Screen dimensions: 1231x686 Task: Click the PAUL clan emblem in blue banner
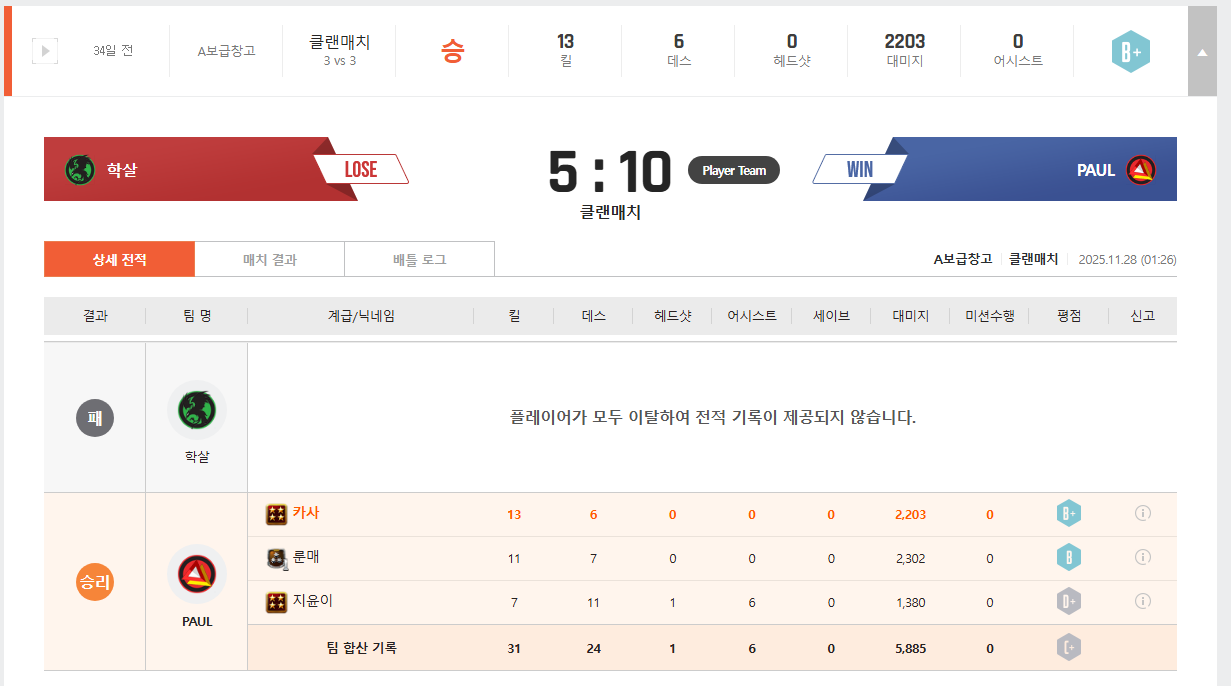1140,170
